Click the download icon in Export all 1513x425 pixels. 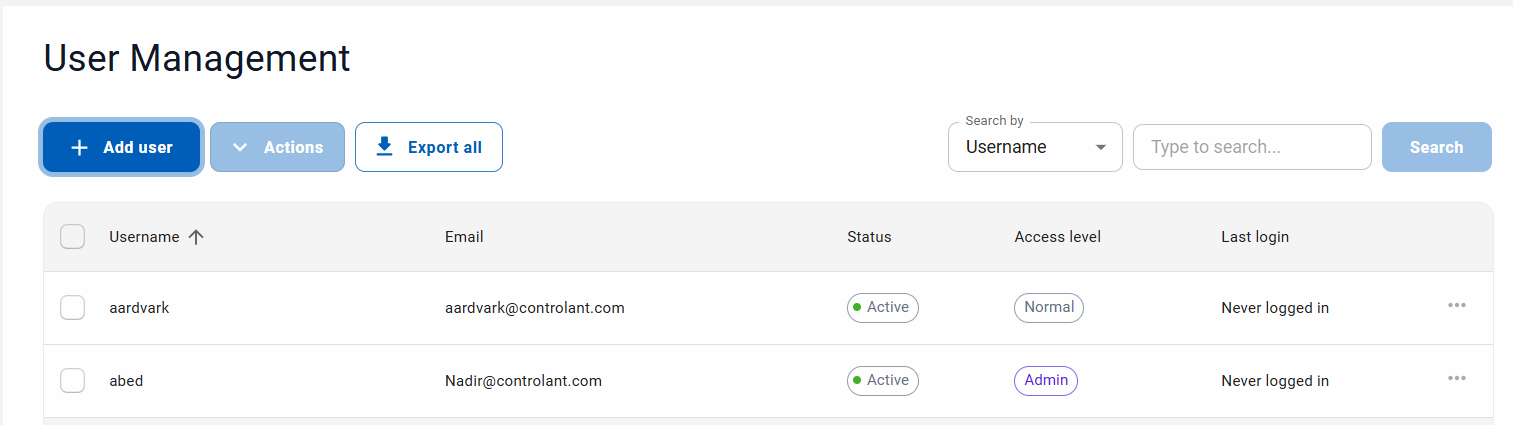point(384,147)
